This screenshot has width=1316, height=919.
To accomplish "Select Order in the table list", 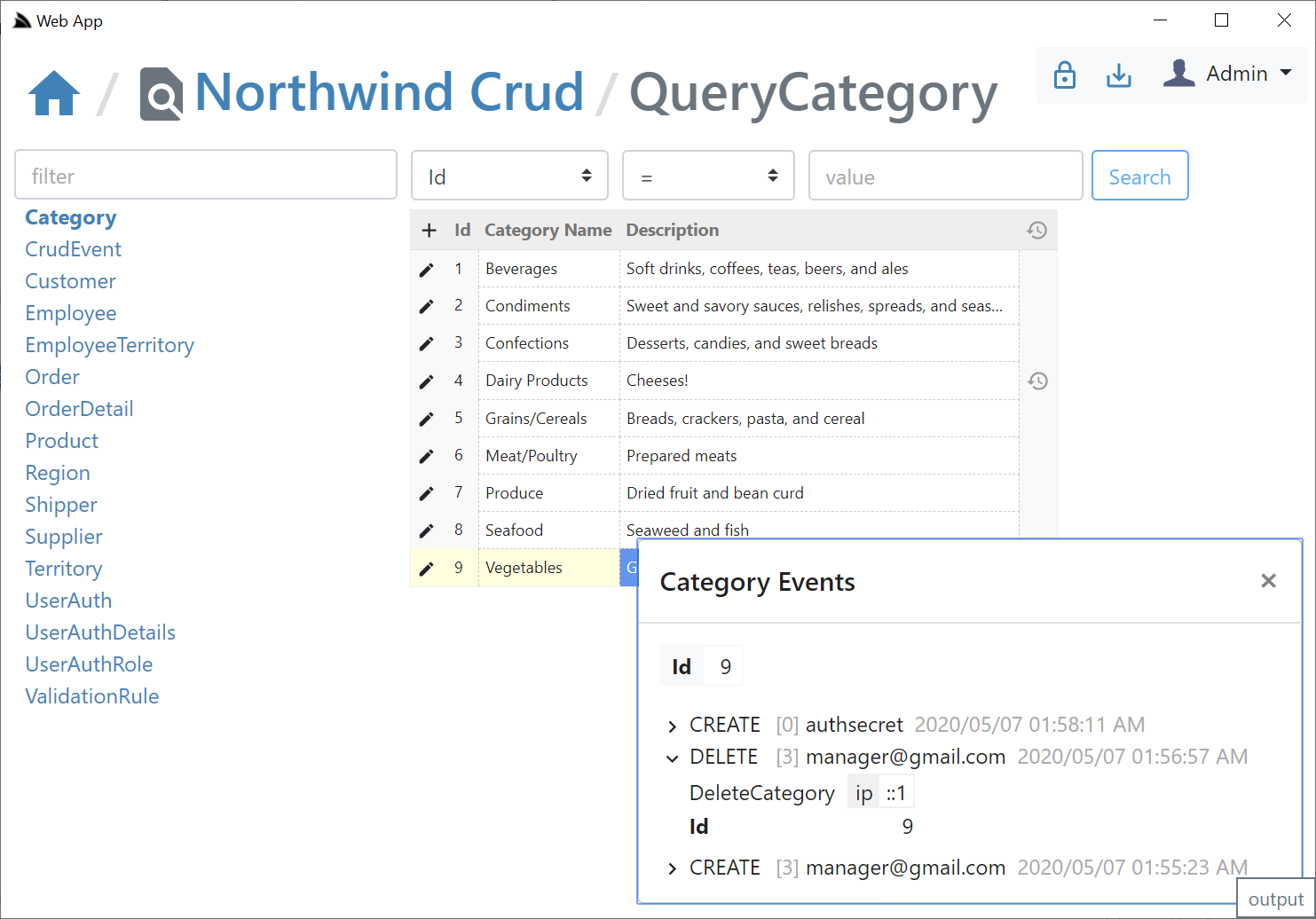I will [52, 378].
